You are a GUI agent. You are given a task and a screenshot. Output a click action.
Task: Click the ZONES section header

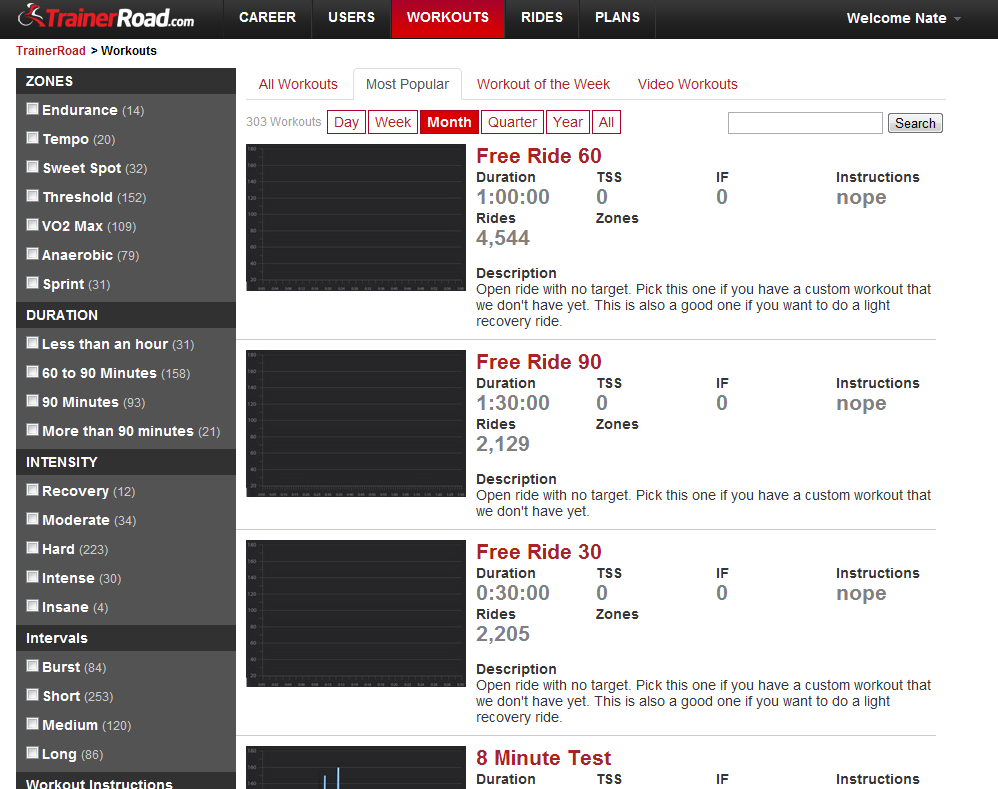click(x=126, y=81)
